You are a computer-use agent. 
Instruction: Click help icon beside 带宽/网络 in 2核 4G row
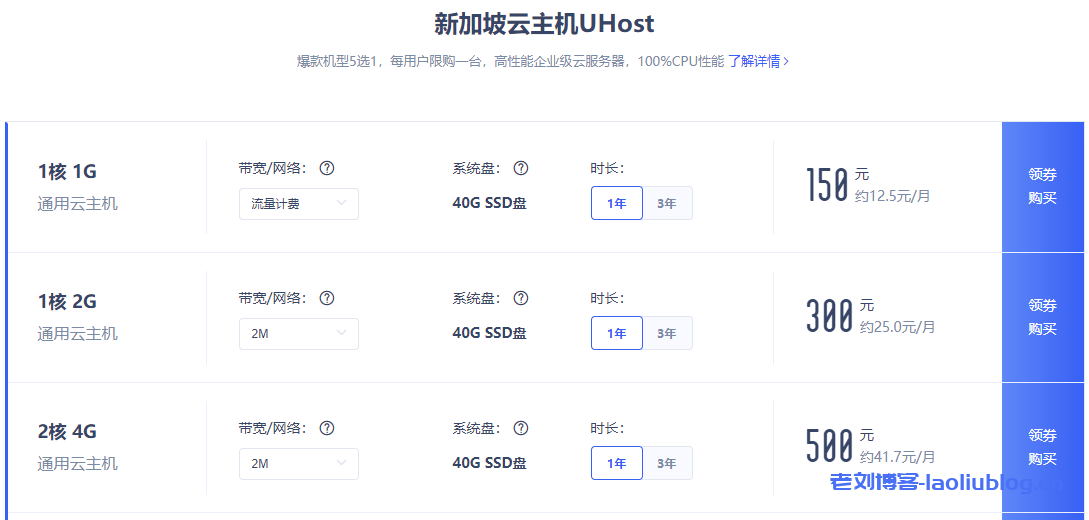coord(327,428)
